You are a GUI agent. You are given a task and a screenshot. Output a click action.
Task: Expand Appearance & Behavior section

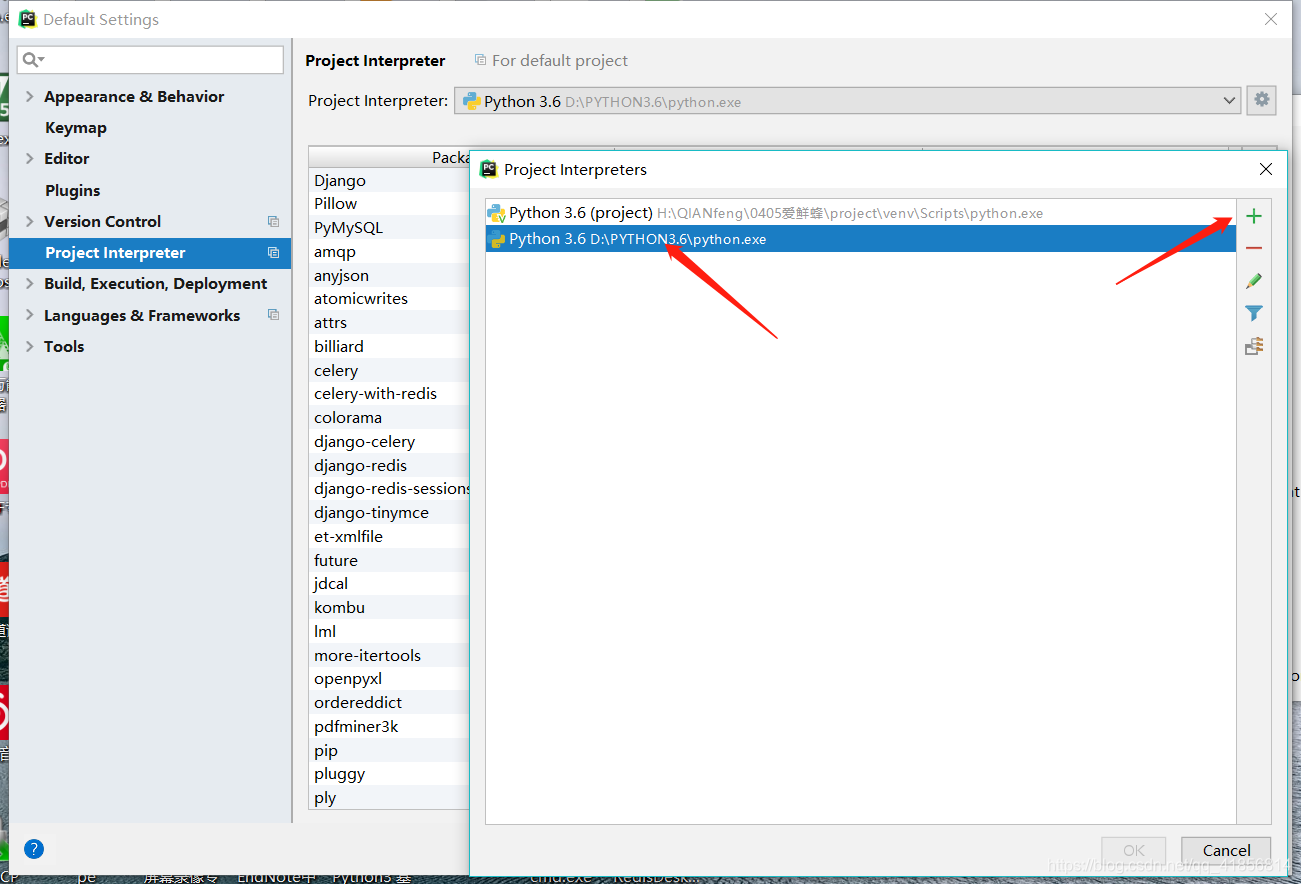click(x=30, y=96)
